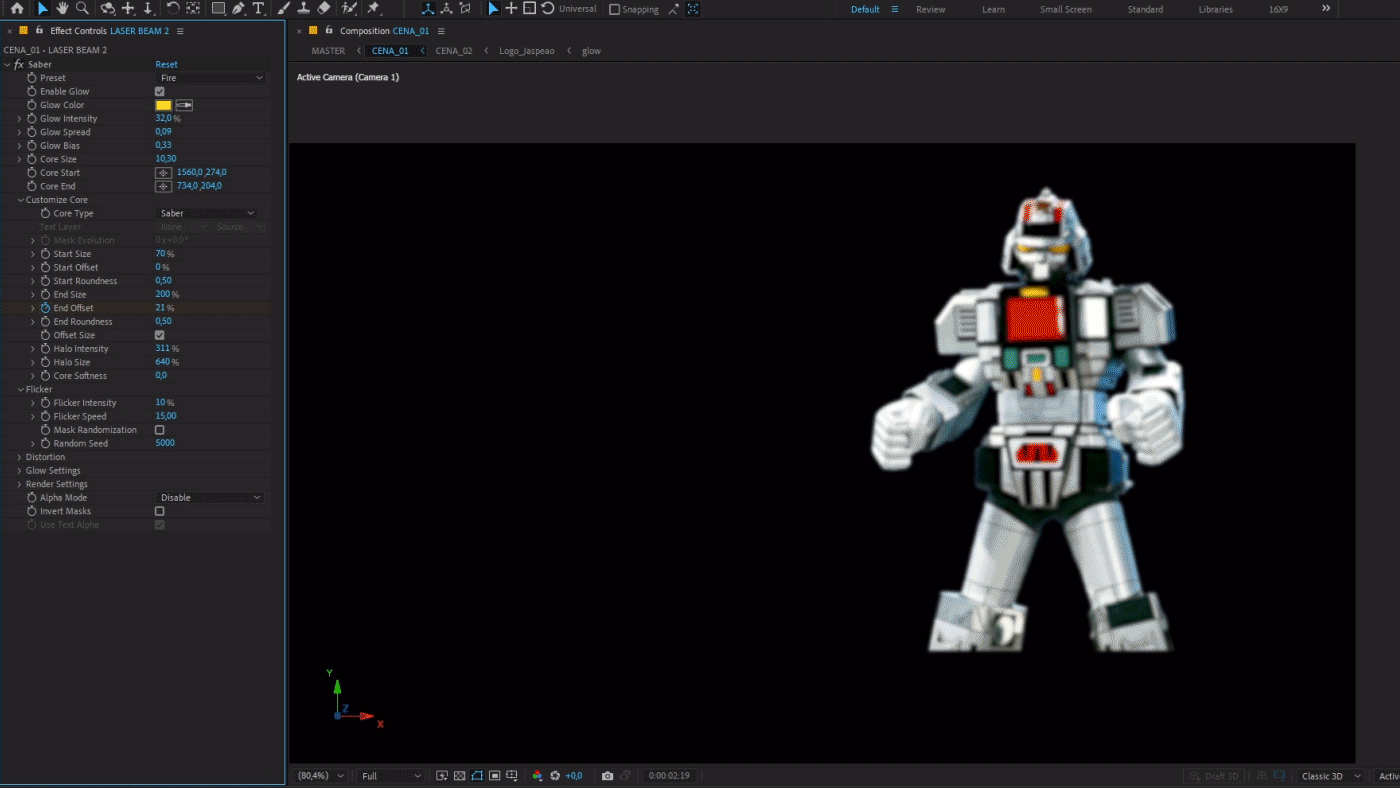Click the Glow Intensity value field
Image resolution: width=1400 pixels, height=788 pixels.
coord(163,119)
